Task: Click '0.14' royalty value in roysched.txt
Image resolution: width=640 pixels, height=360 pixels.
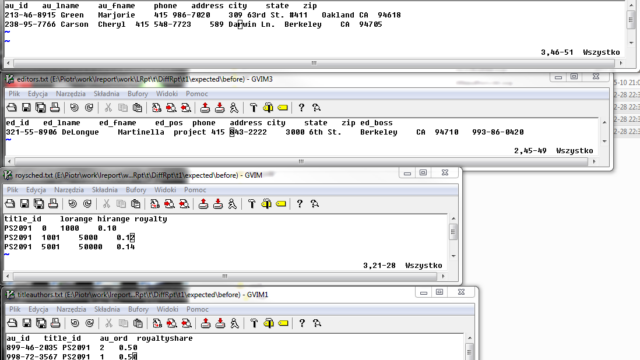Action: pyautogui.click(x=126, y=247)
